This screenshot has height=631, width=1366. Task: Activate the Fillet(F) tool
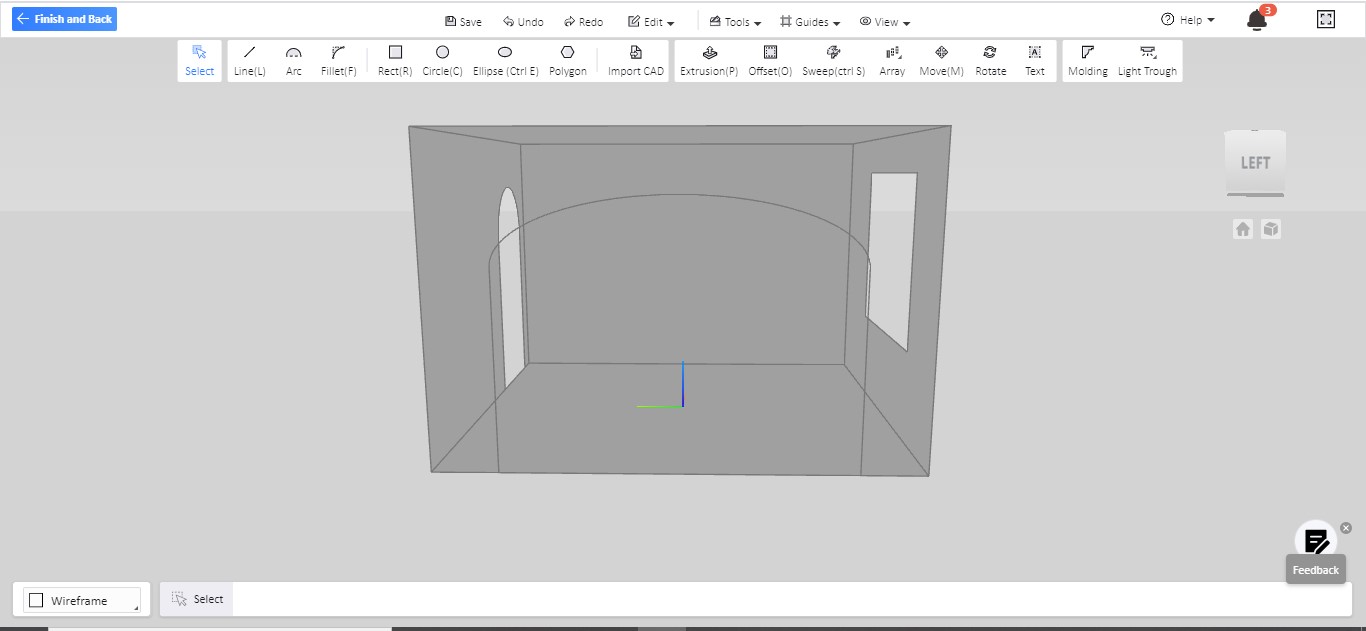click(x=338, y=60)
